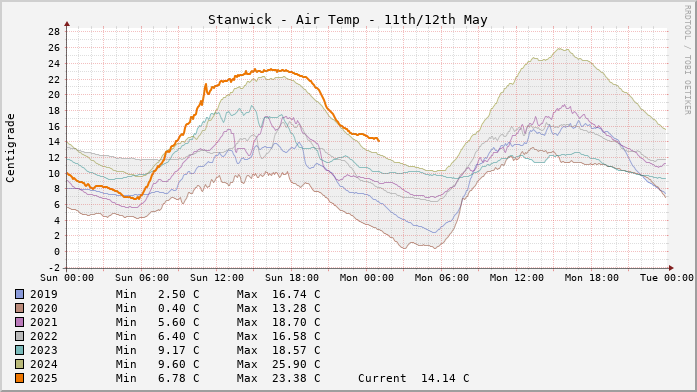Click the 2019 legend year label
Screen dimensions: 697x392
[44, 294]
